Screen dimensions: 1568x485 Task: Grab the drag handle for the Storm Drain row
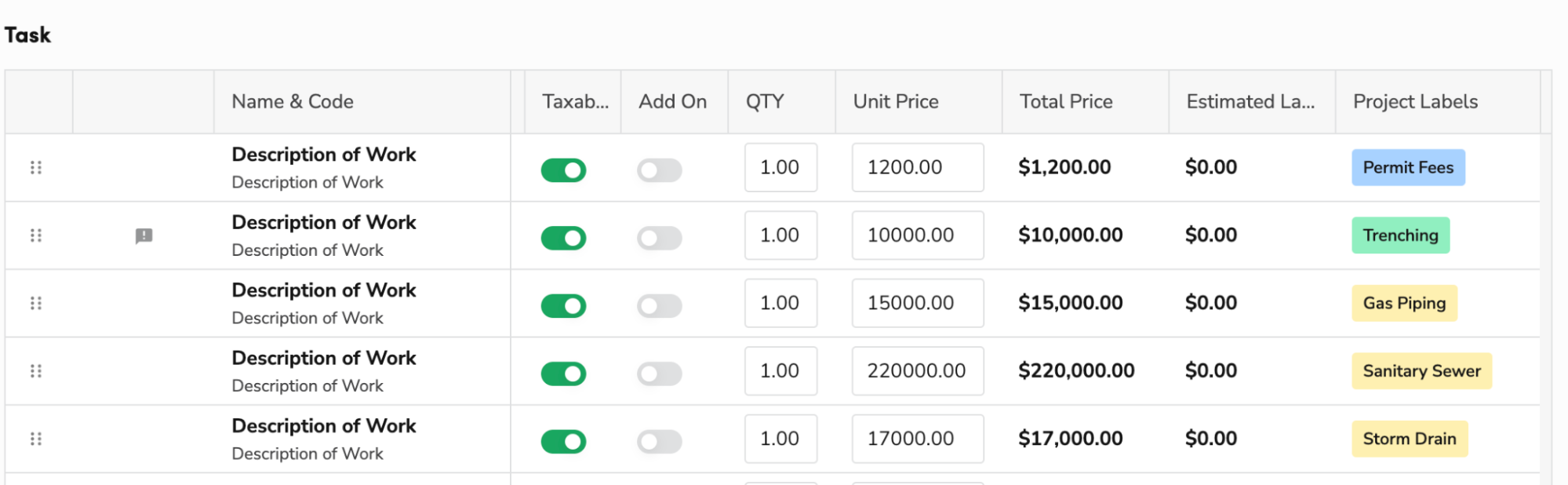[x=36, y=439]
